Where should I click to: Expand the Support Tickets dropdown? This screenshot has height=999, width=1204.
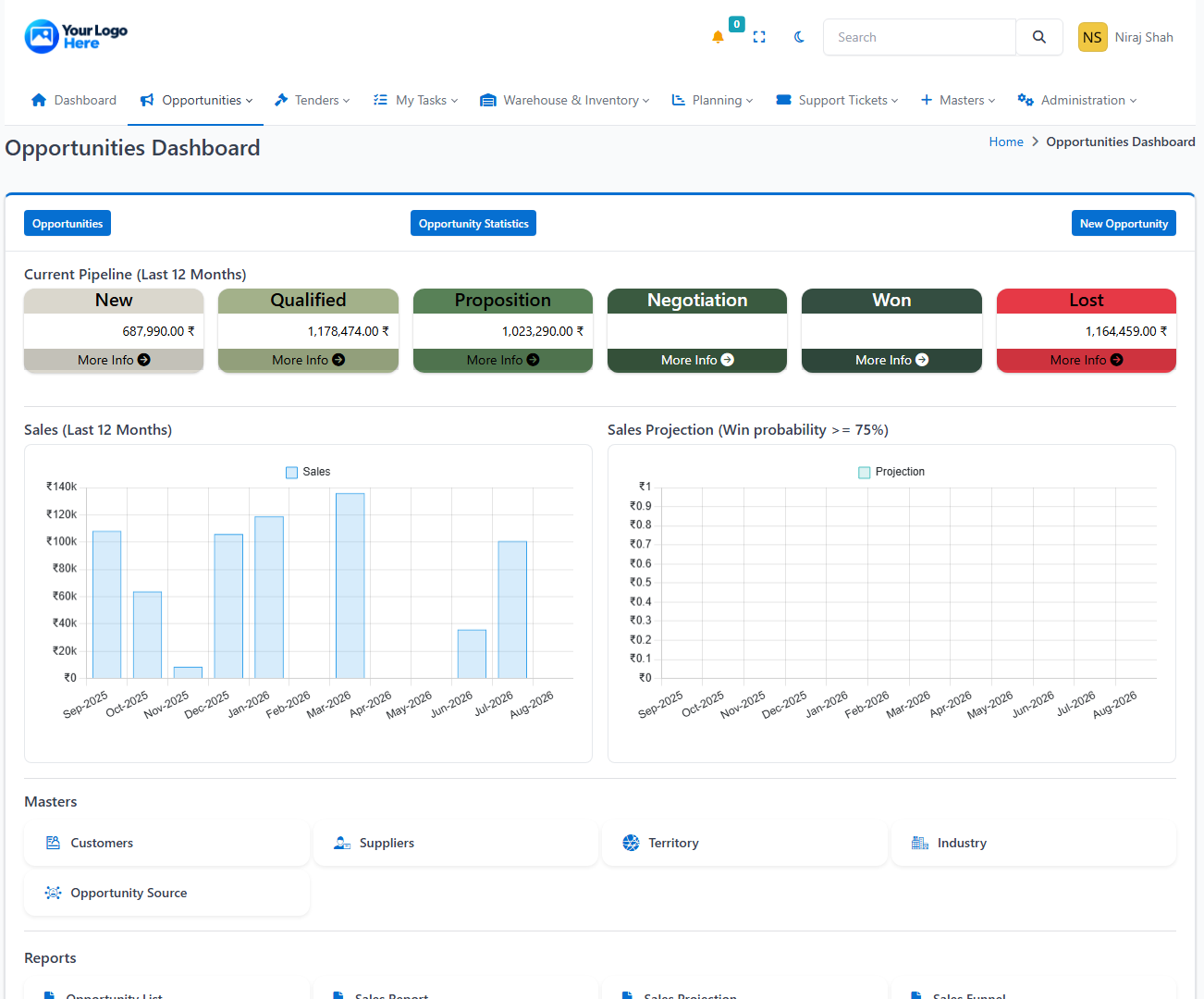pyautogui.click(x=837, y=100)
